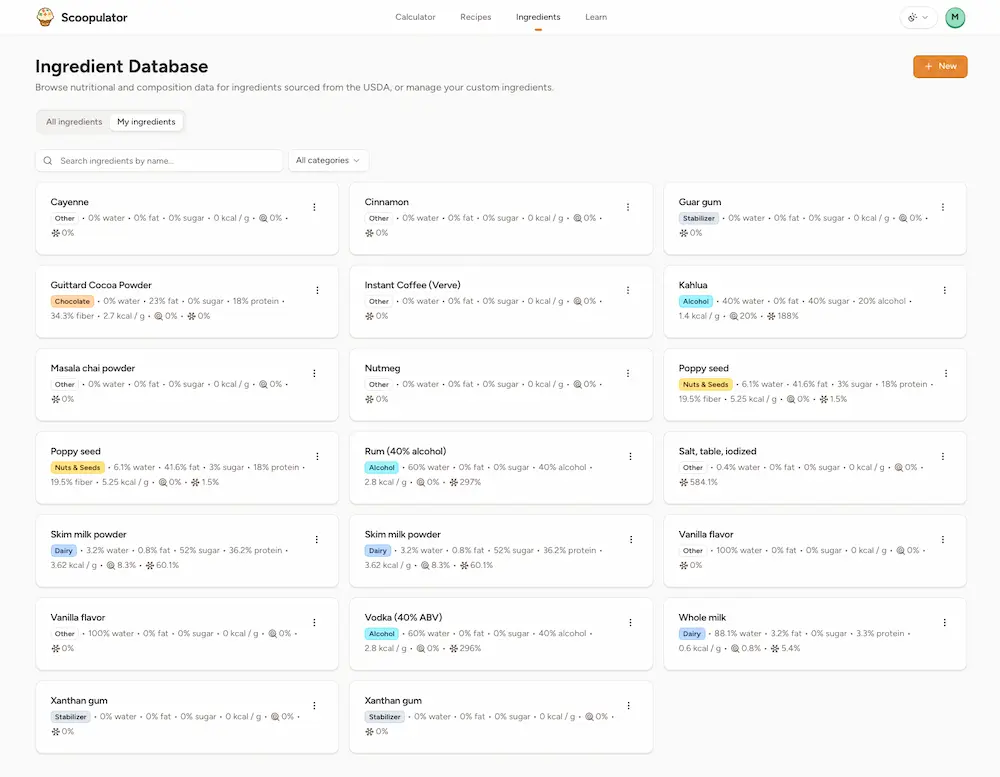Navigate to the Learn tab
Image resolution: width=1000 pixels, height=777 pixels.
point(596,17)
